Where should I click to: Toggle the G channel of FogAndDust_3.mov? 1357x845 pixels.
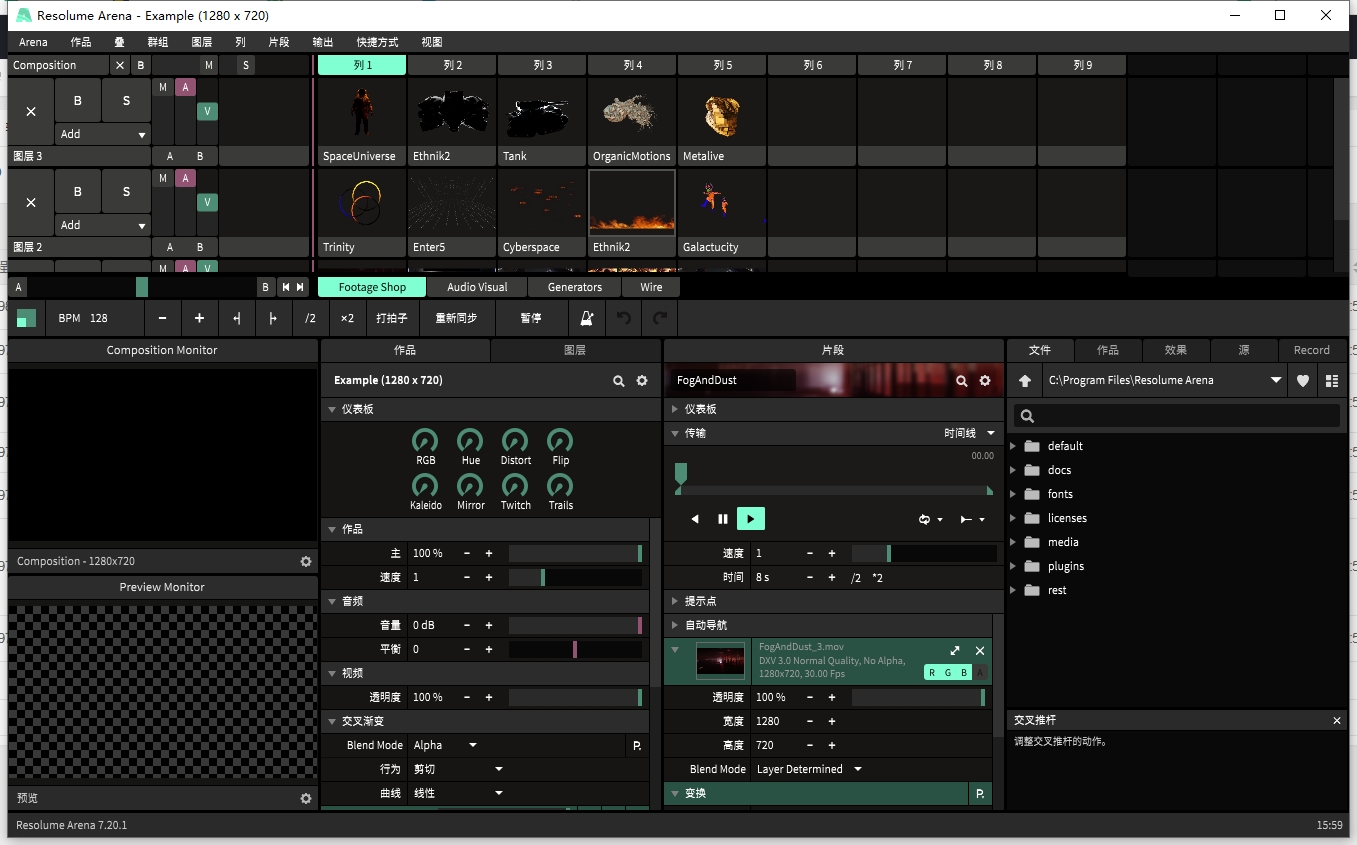tap(948, 673)
